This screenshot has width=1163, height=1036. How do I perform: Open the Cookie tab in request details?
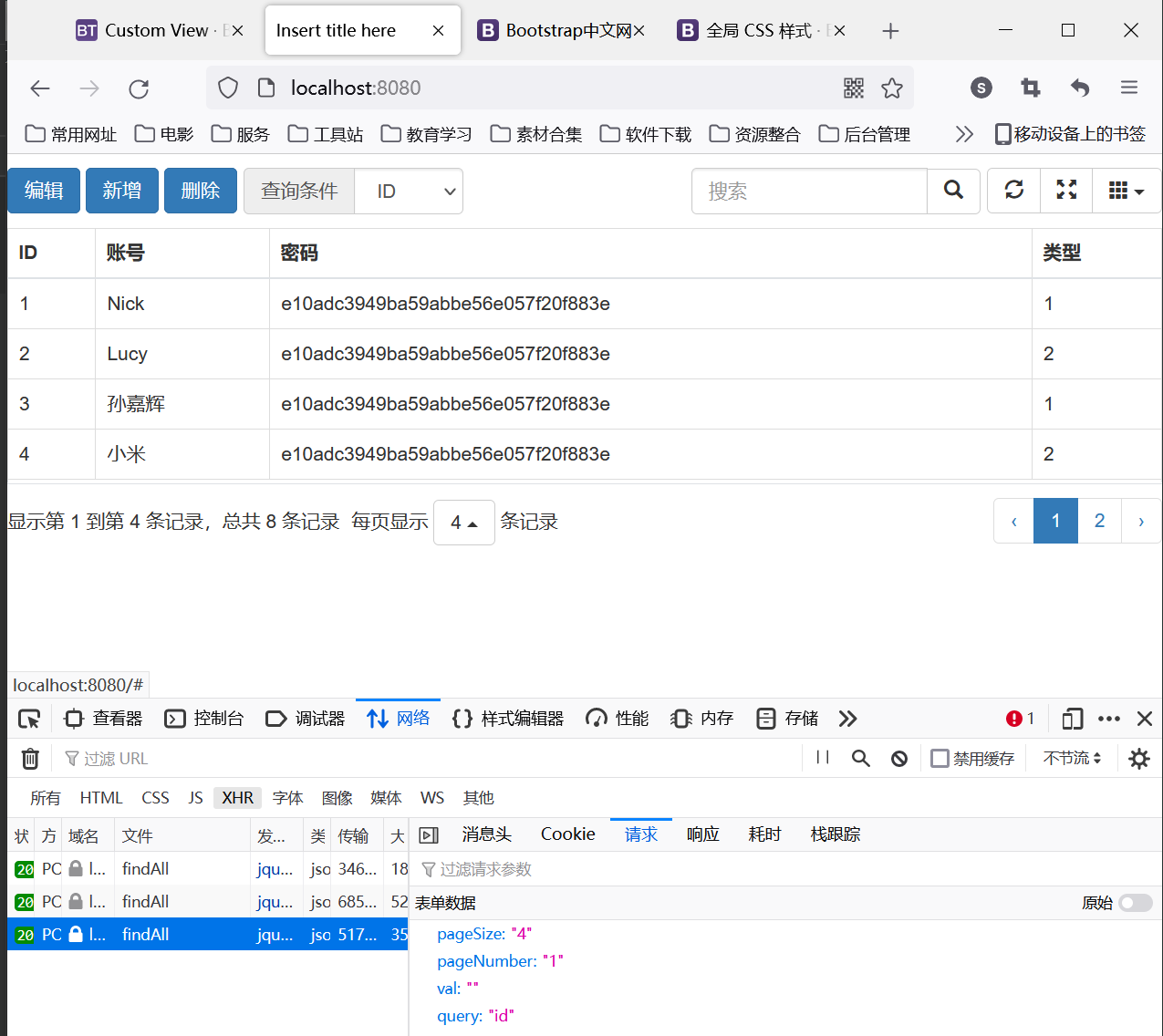point(567,834)
